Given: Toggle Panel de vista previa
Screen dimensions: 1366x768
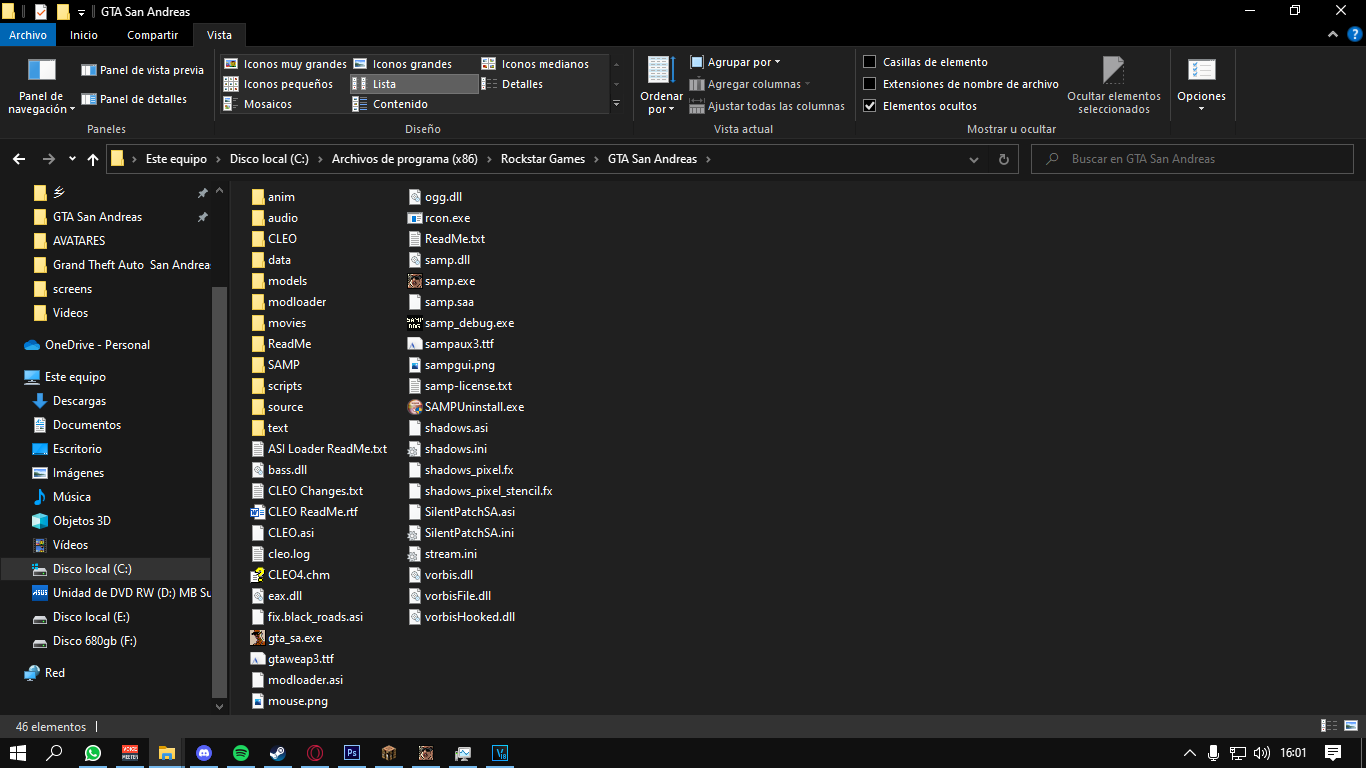Looking at the screenshot, I should (142, 70).
